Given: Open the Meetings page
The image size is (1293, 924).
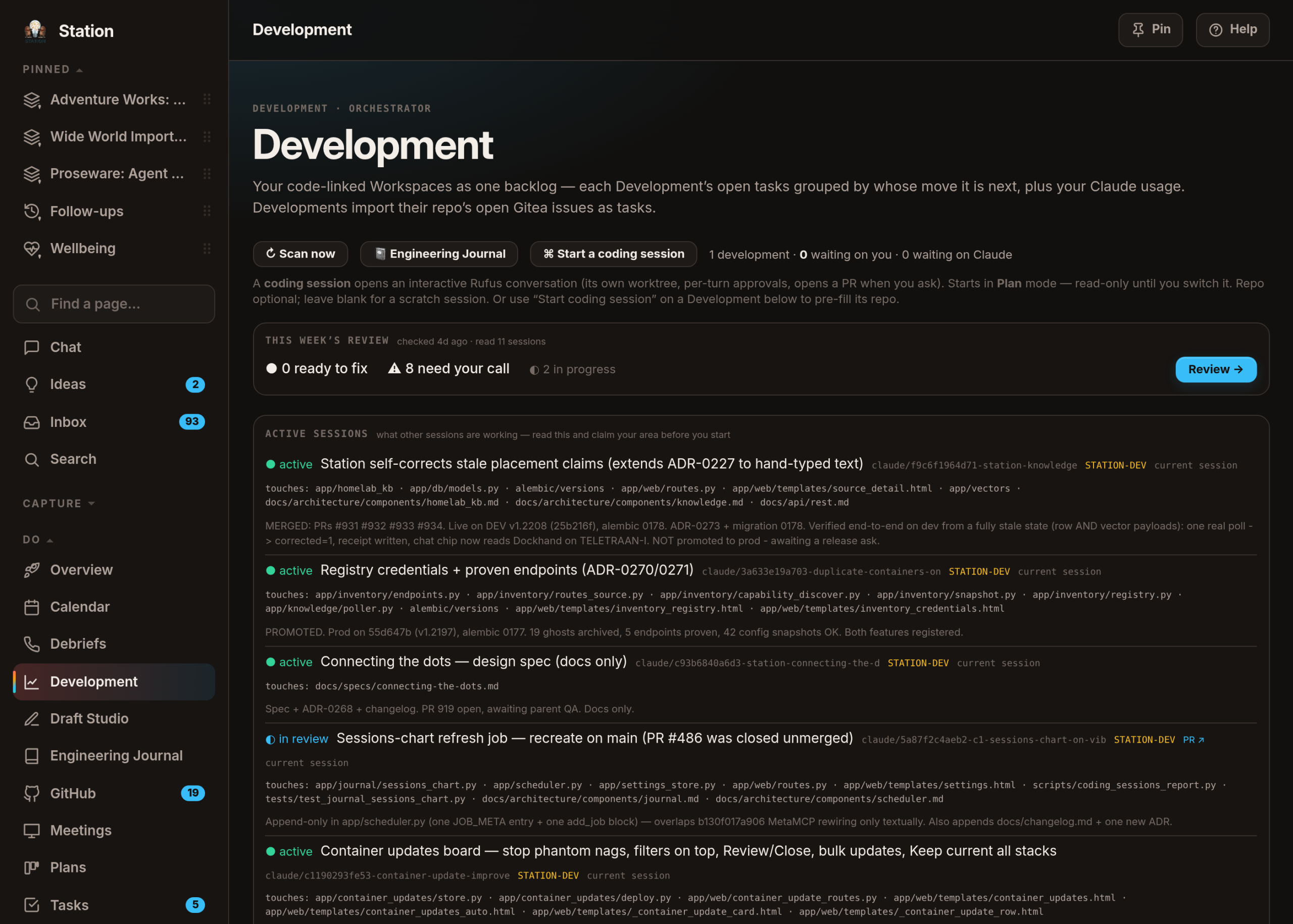Looking at the screenshot, I should pos(114,831).
